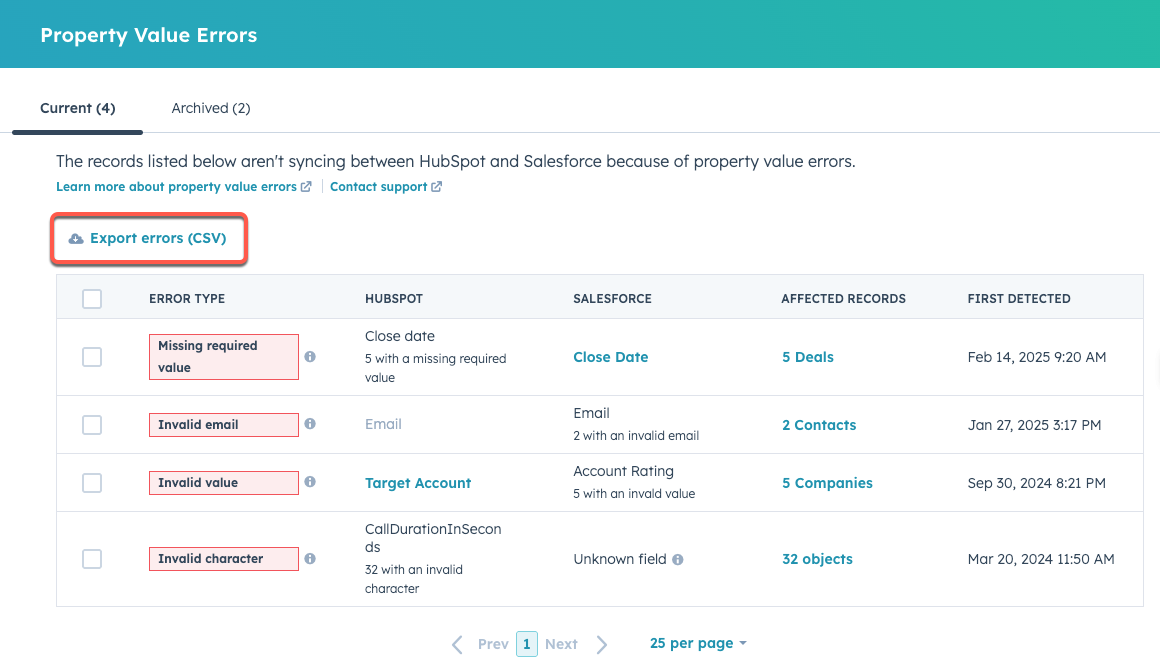Click the external link icon on Learn more
This screenshot has width=1160, height=672.
pyautogui.click(x=307, y=186)
